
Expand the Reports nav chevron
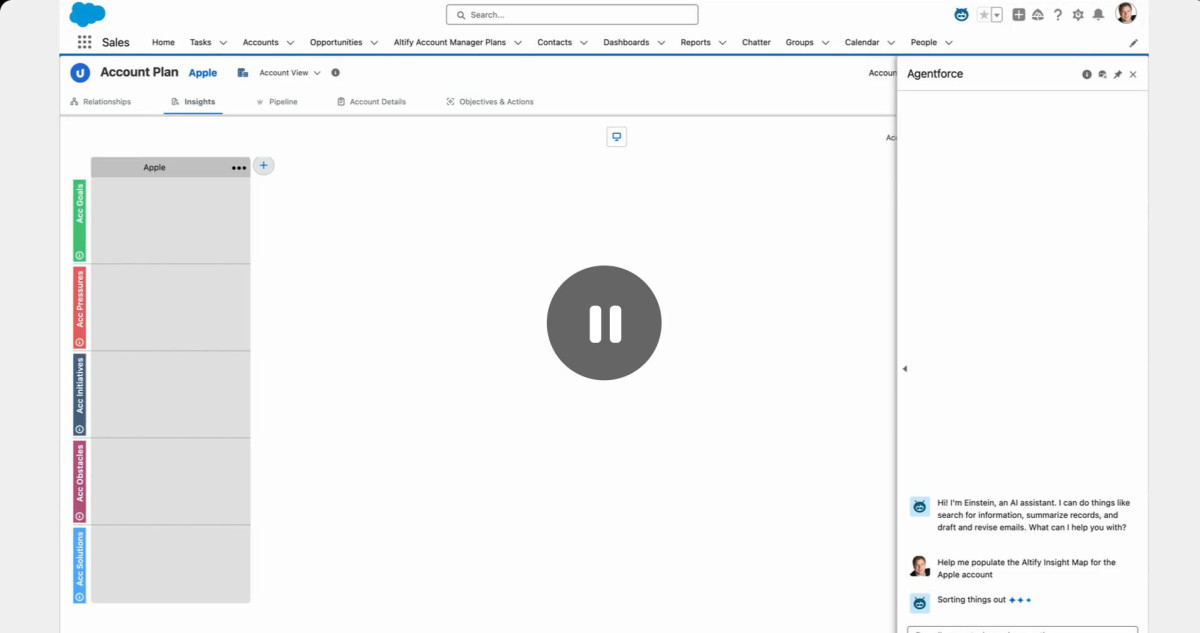(722, 43)
